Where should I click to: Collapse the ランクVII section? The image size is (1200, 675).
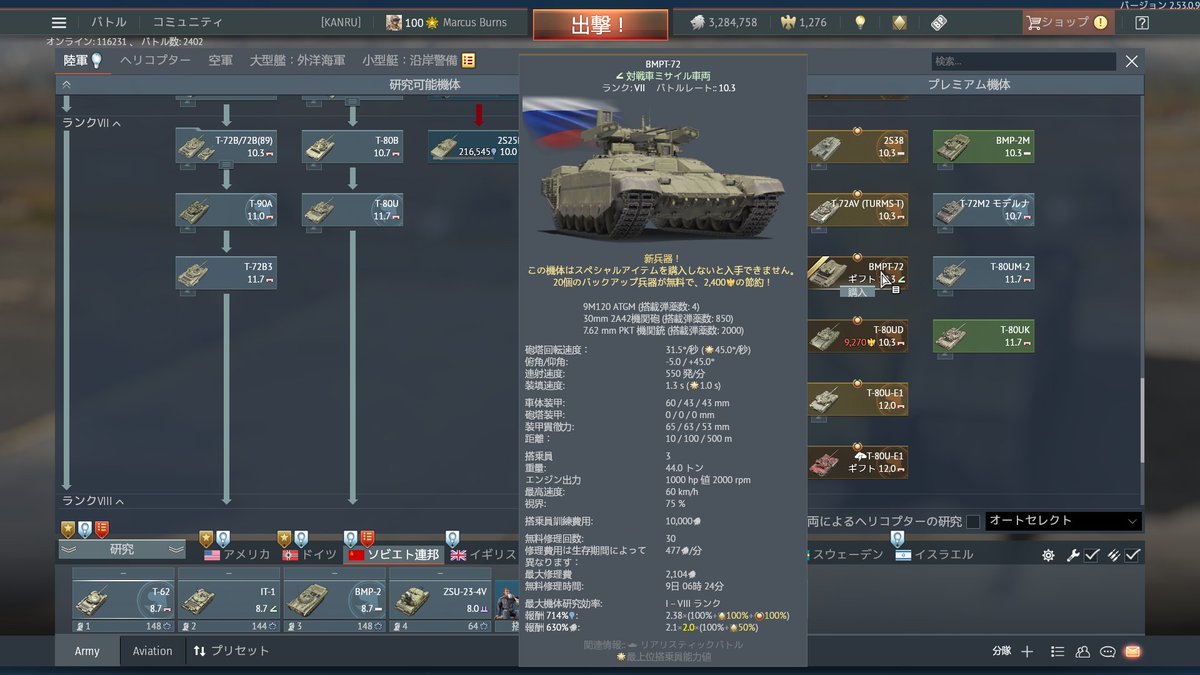click(91, 123)
